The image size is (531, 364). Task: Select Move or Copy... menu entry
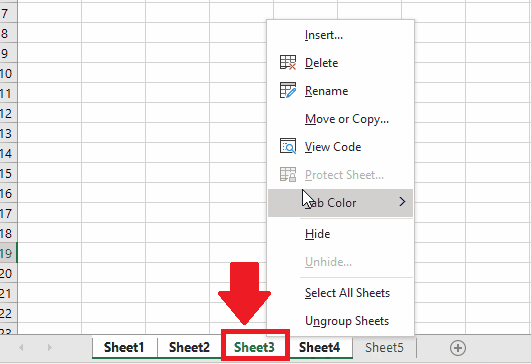click(340, 119)
